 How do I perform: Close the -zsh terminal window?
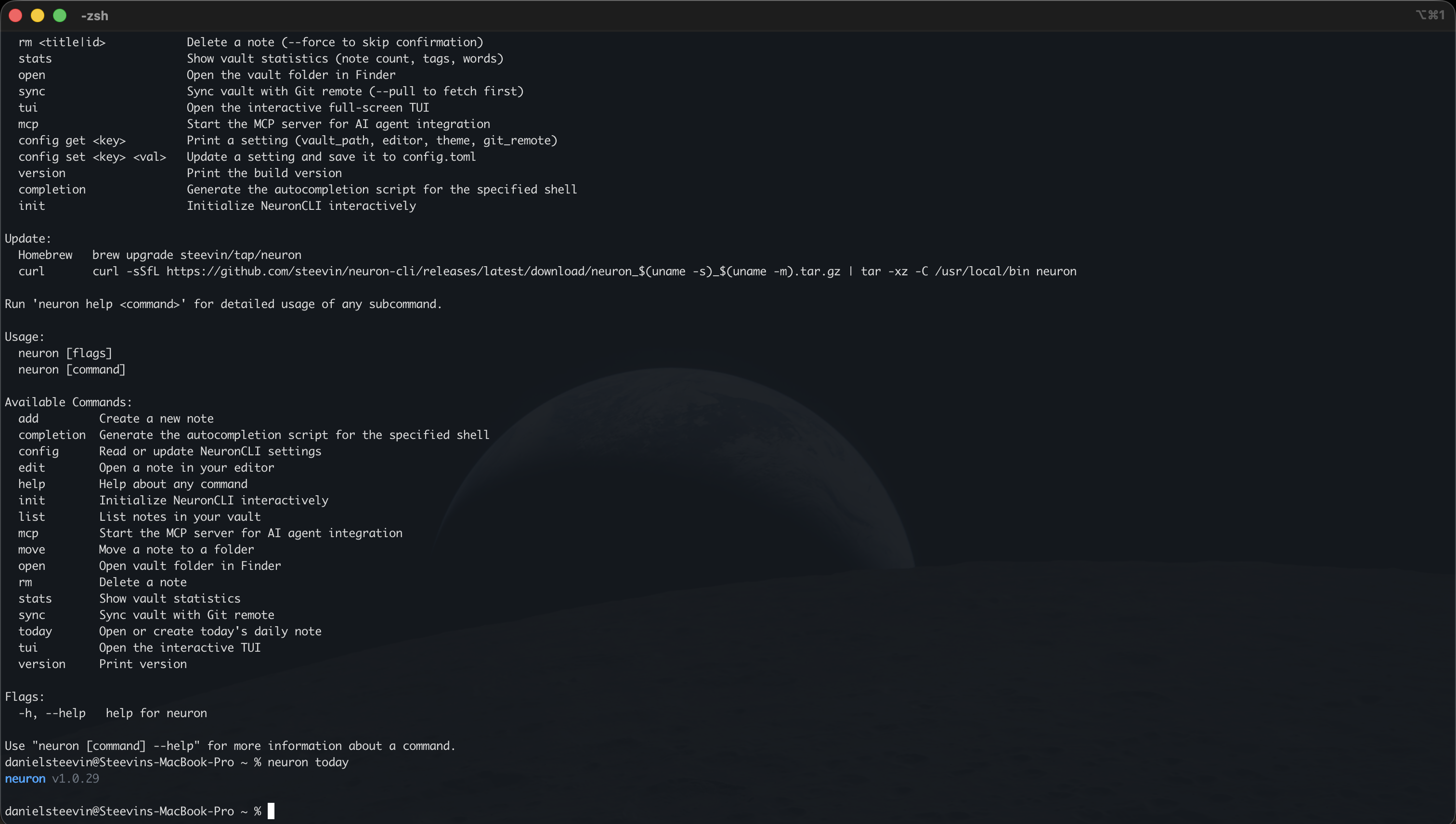[15, 15]
